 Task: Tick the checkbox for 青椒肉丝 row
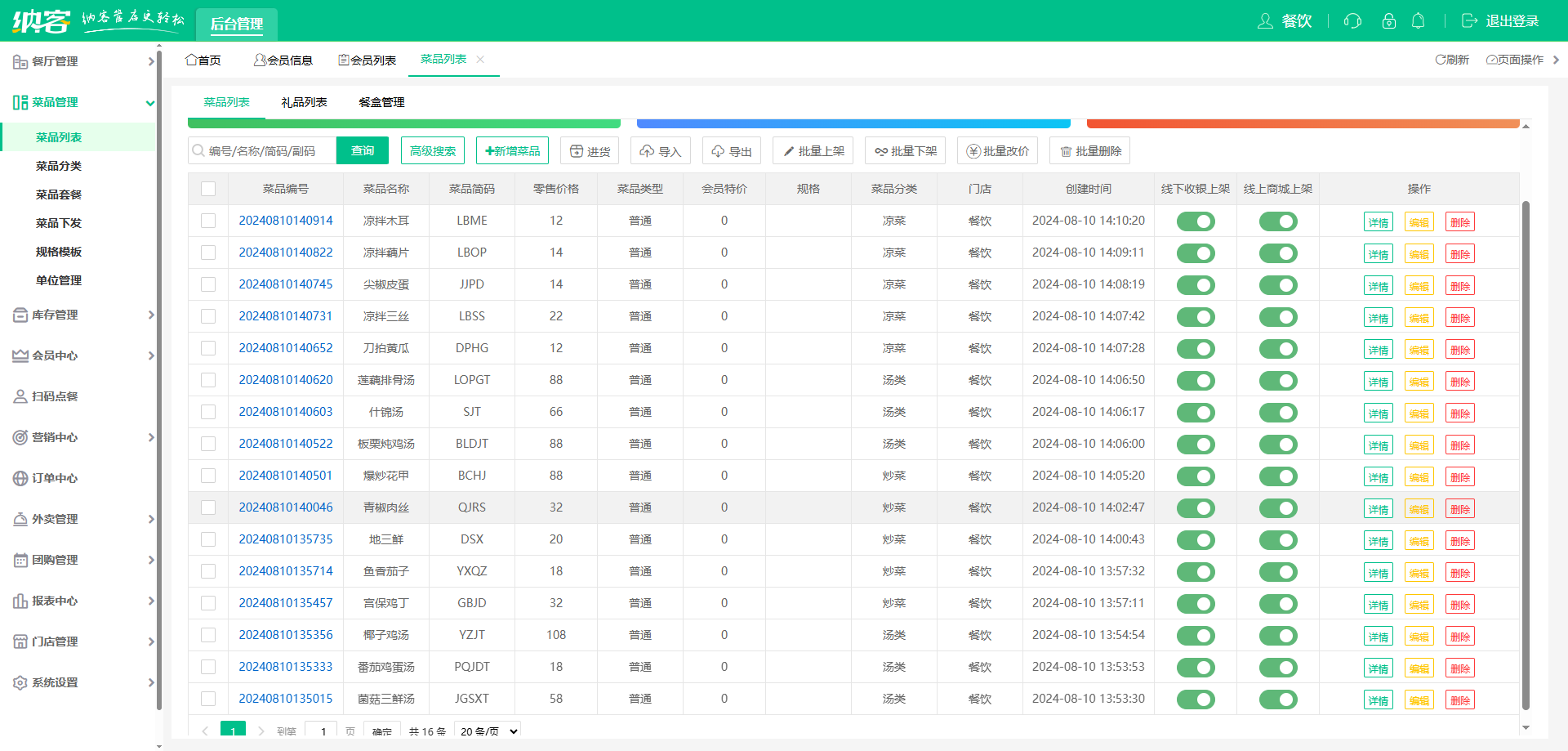click(208, 507)
